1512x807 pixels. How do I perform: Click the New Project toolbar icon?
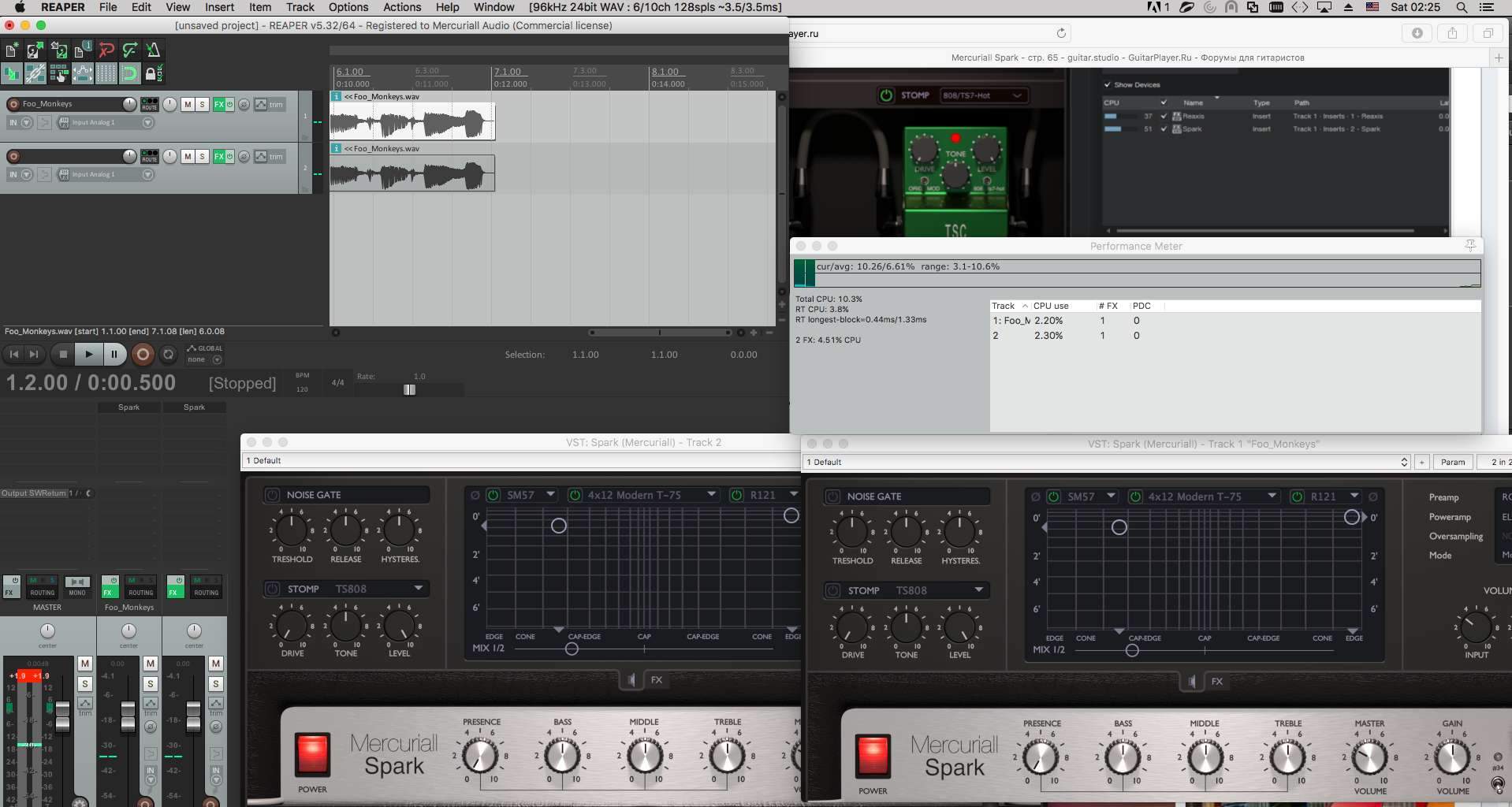click(x=12, y=50)
